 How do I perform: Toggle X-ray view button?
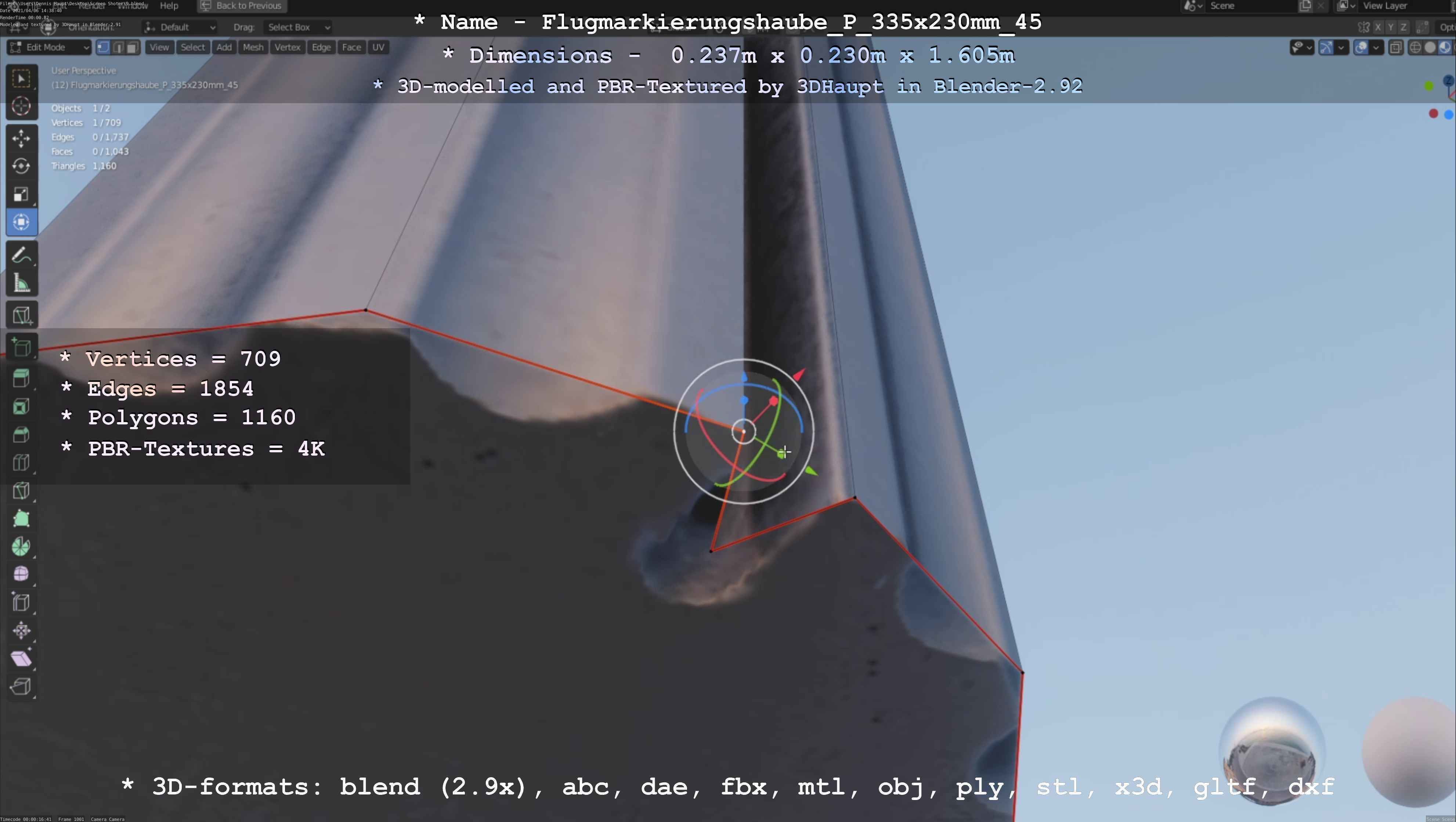coord(1395,47)
